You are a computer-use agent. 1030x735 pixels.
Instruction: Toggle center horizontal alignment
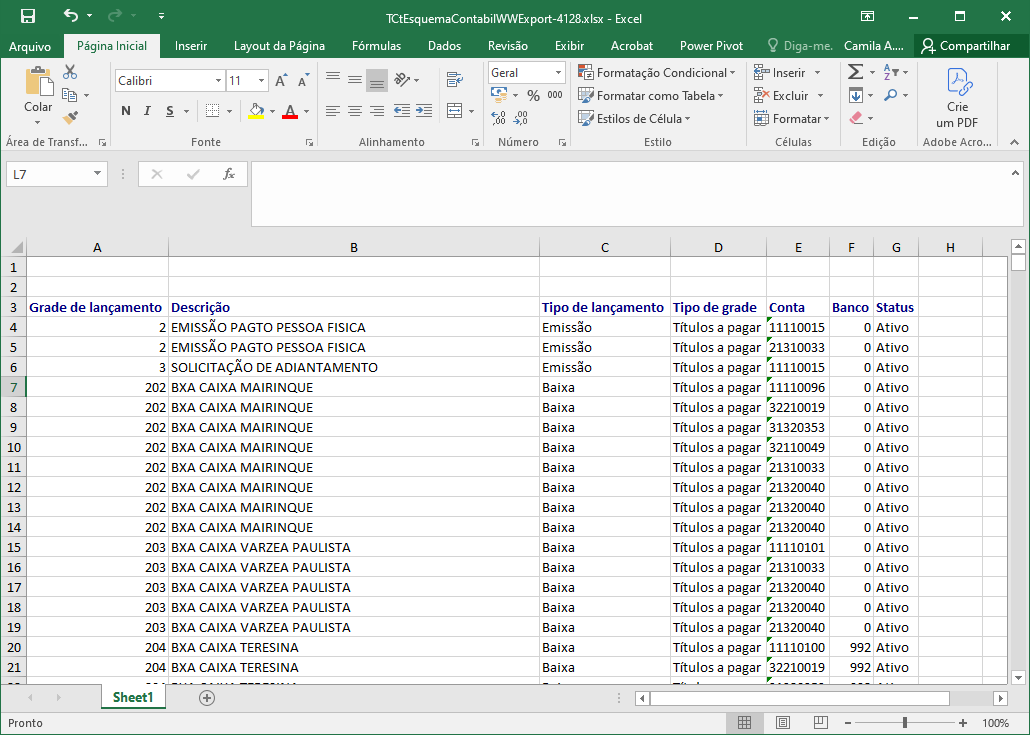[355, 111]
